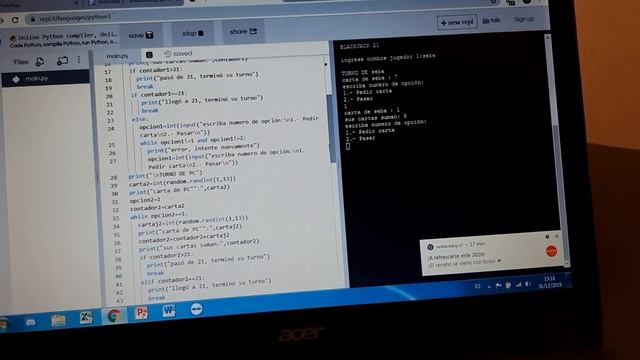Click the 'BLACKJACK 21' console heading
This screenshot has height=360, width=640.
359,46
